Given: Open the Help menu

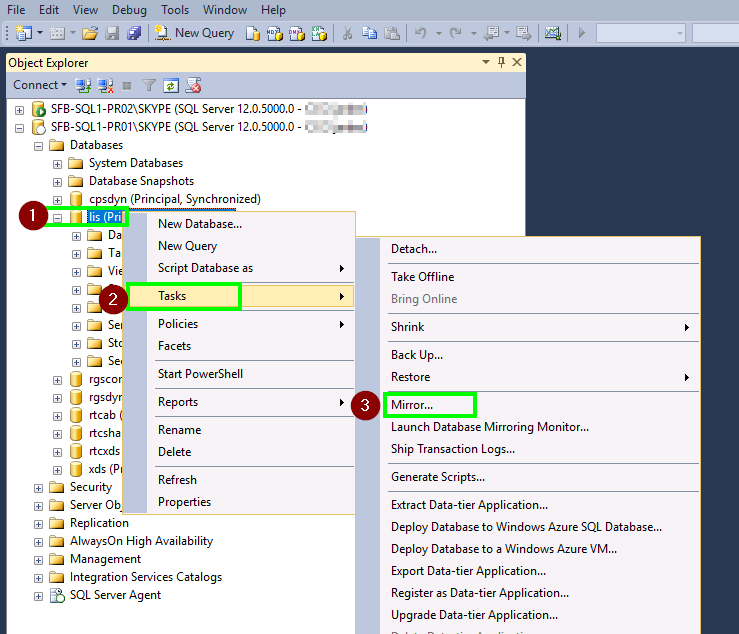Looking at the screenshot, I should click(x=273, y=9).
